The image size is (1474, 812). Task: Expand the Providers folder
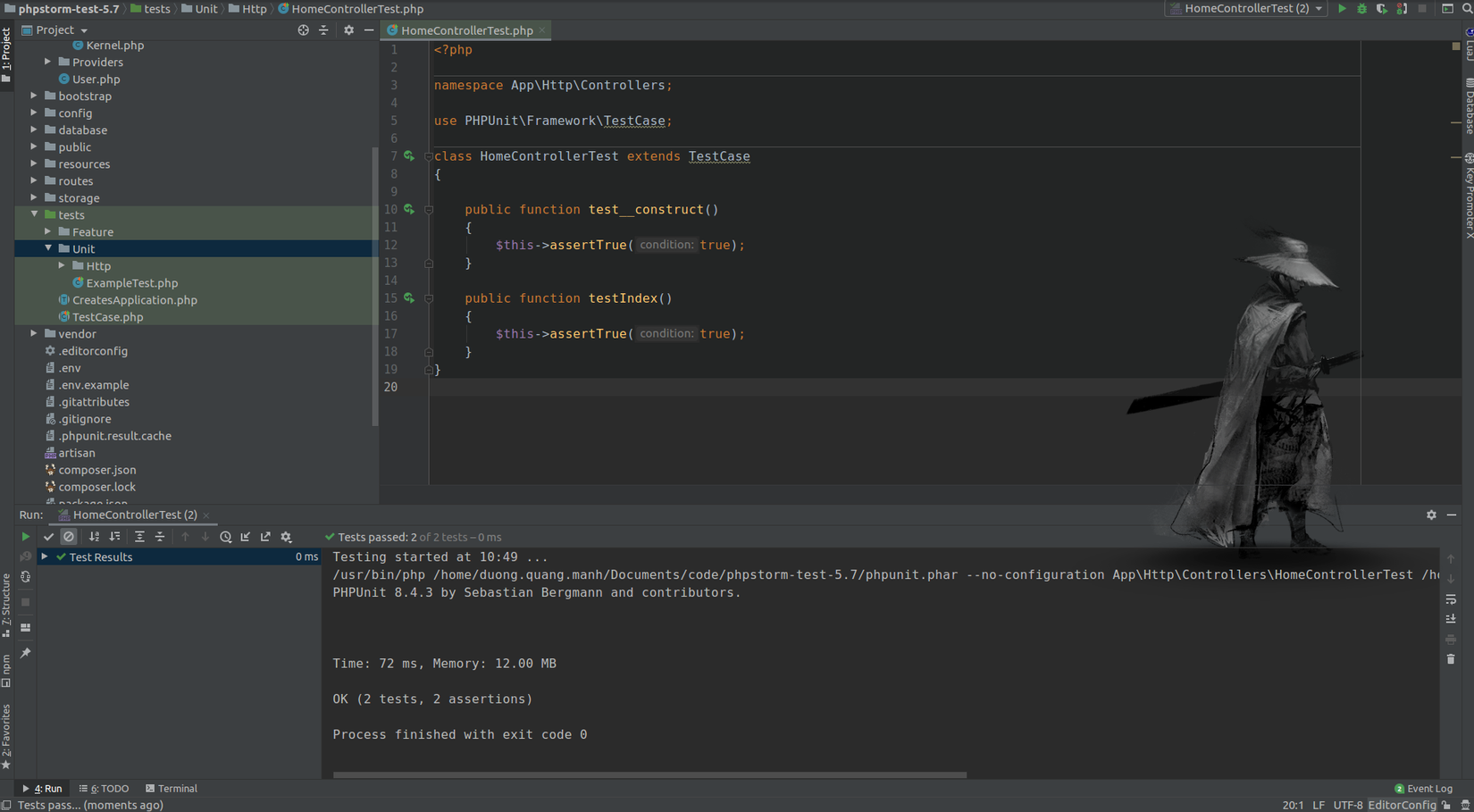coord(48,62)
